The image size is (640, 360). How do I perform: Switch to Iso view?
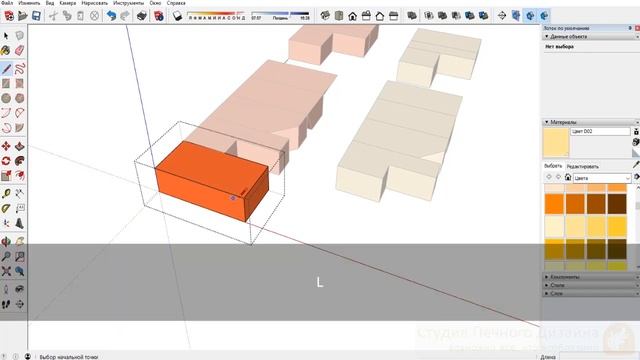[325, 16]
